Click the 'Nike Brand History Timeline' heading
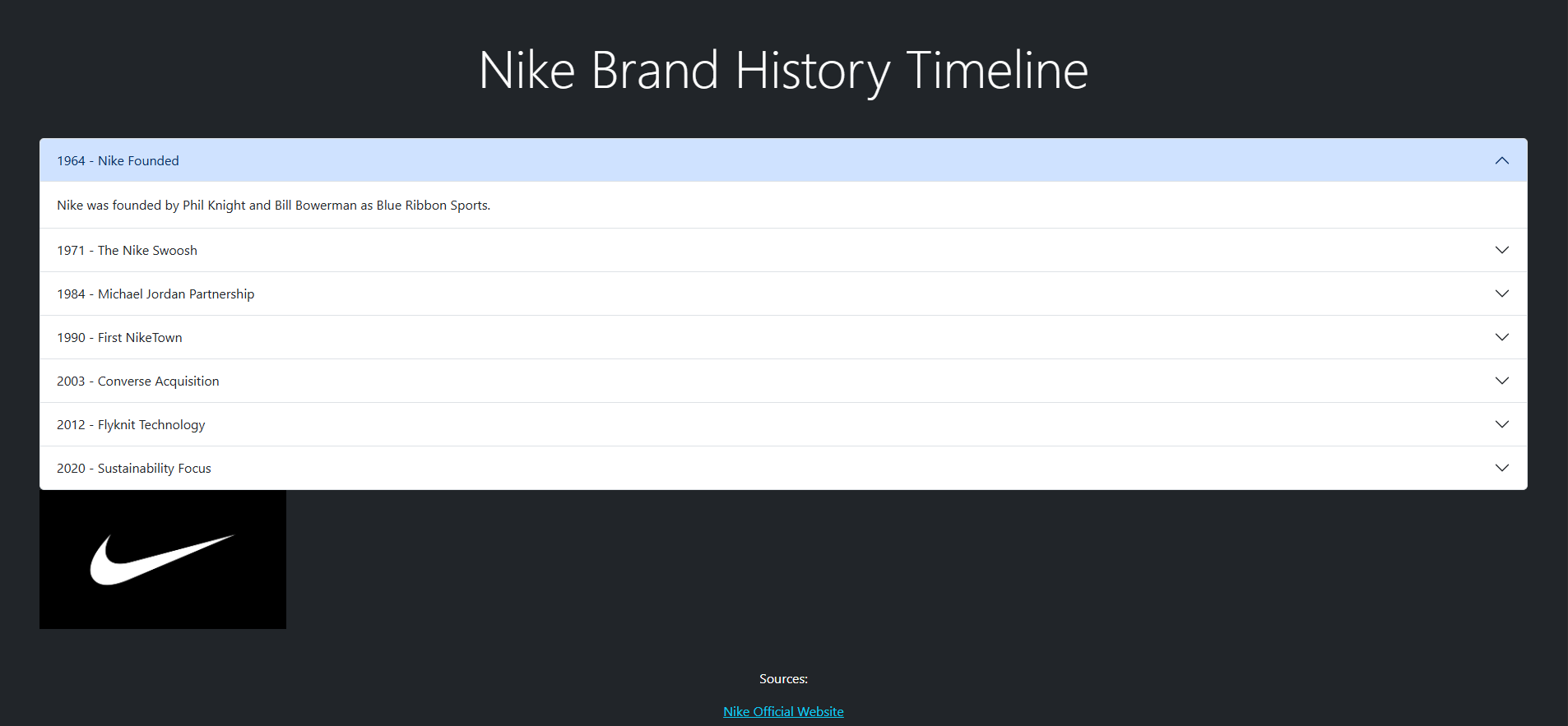 783,71
